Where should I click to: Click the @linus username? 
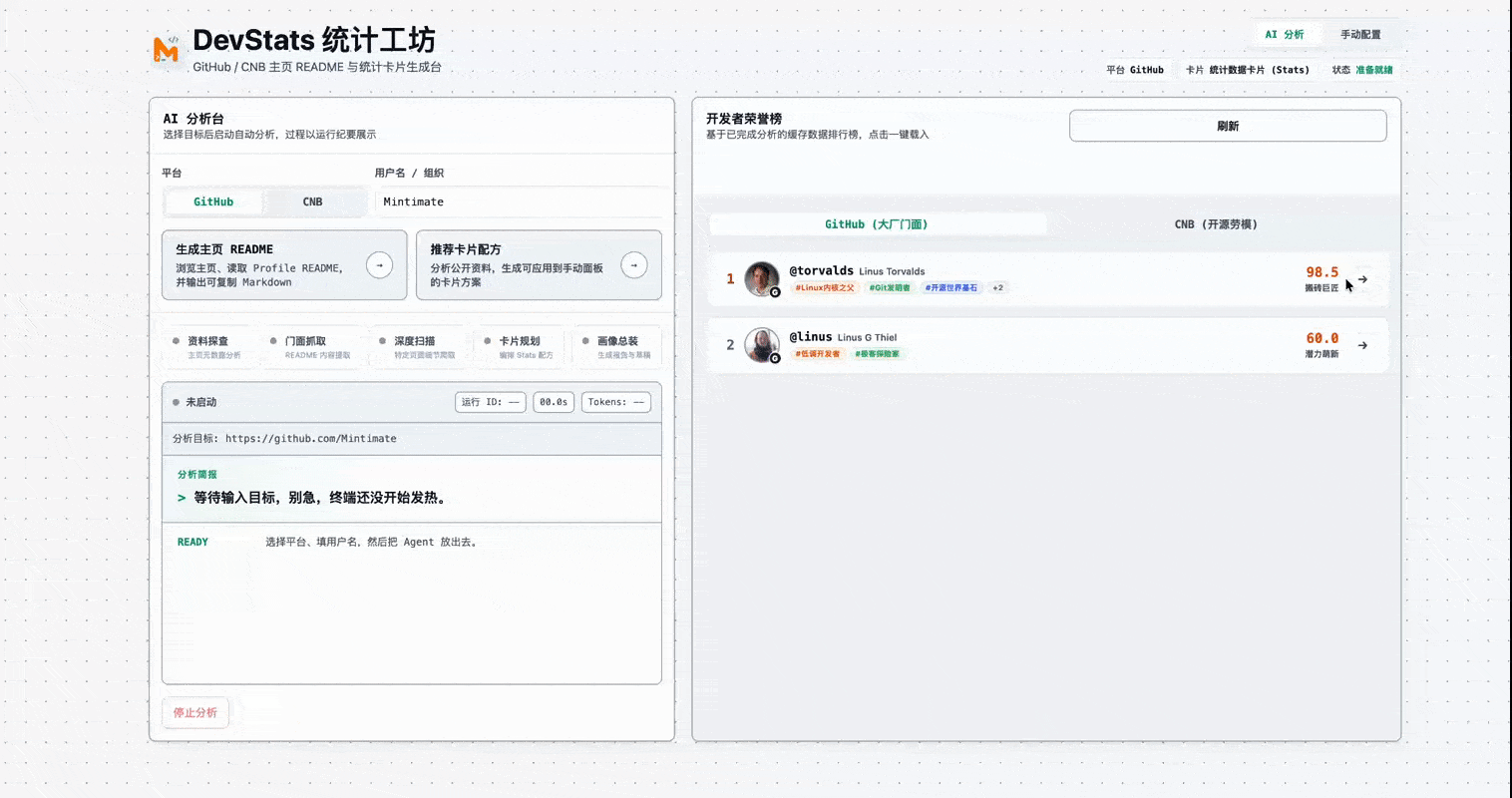810,336
